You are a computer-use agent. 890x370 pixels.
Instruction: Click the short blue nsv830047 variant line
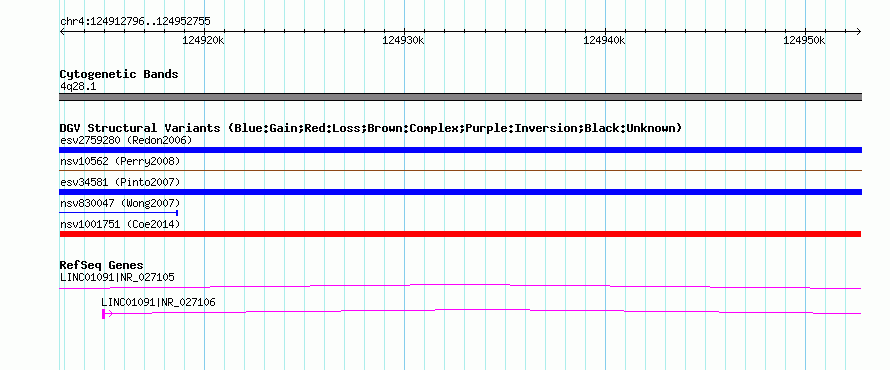pos(119,212)
